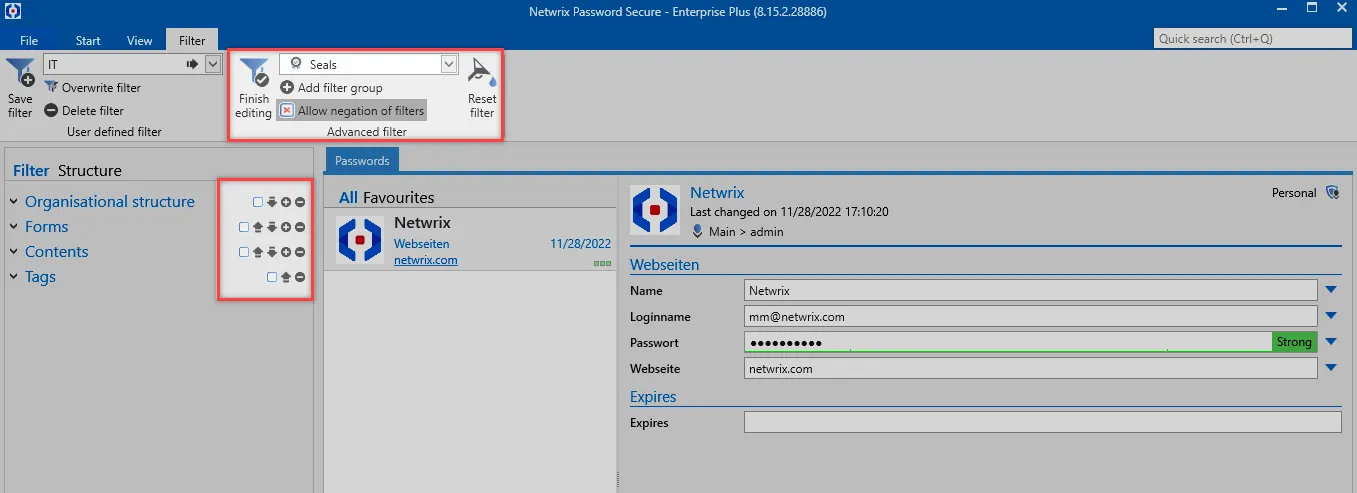Open the blue arrow menu beside Passwort field
Screen dimensions: 1357x493
click(1331, 342)
